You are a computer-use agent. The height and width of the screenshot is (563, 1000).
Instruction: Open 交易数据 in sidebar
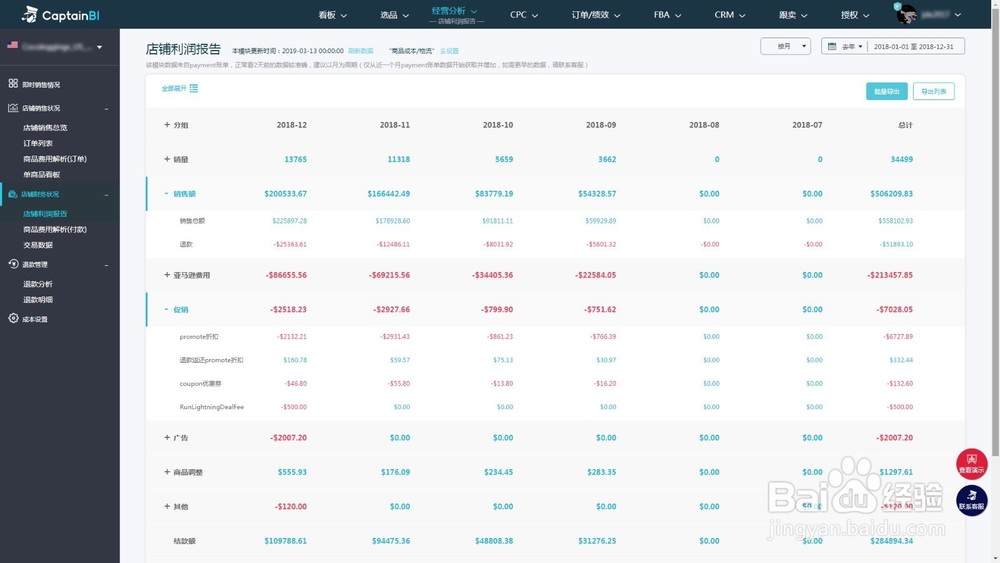(x=38, y=245)
